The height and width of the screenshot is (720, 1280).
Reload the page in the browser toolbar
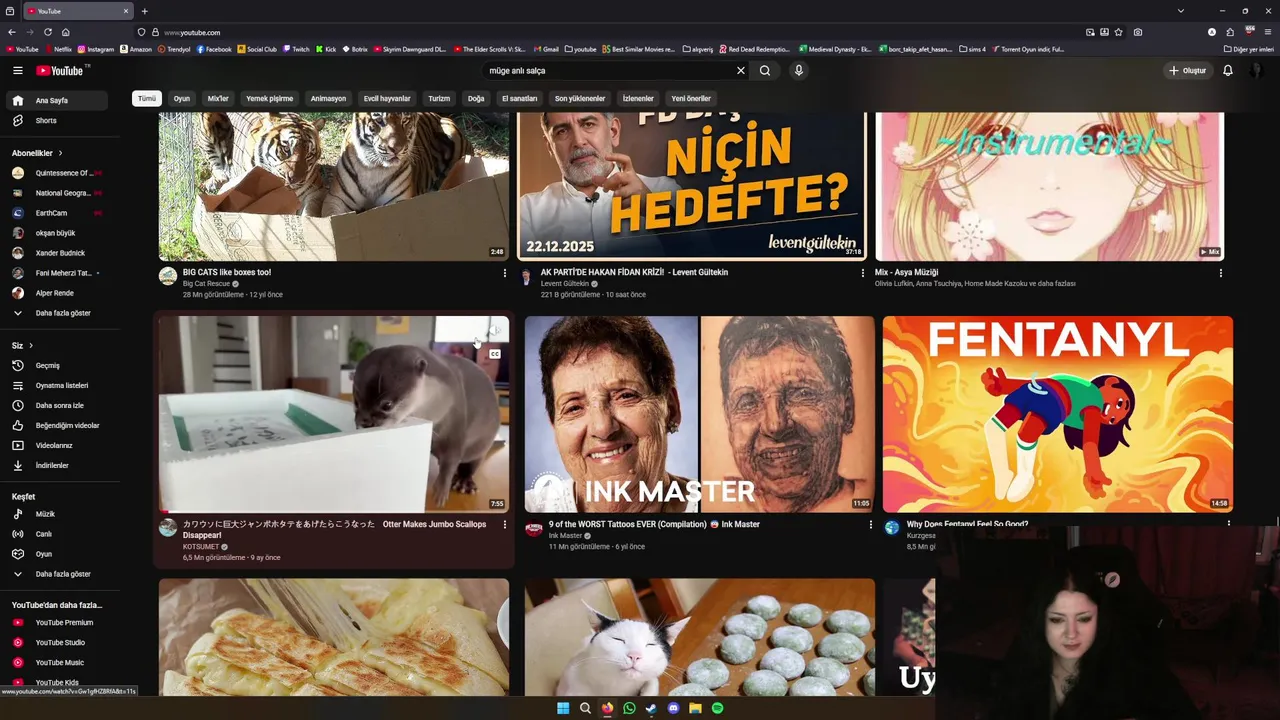point(47,32)
